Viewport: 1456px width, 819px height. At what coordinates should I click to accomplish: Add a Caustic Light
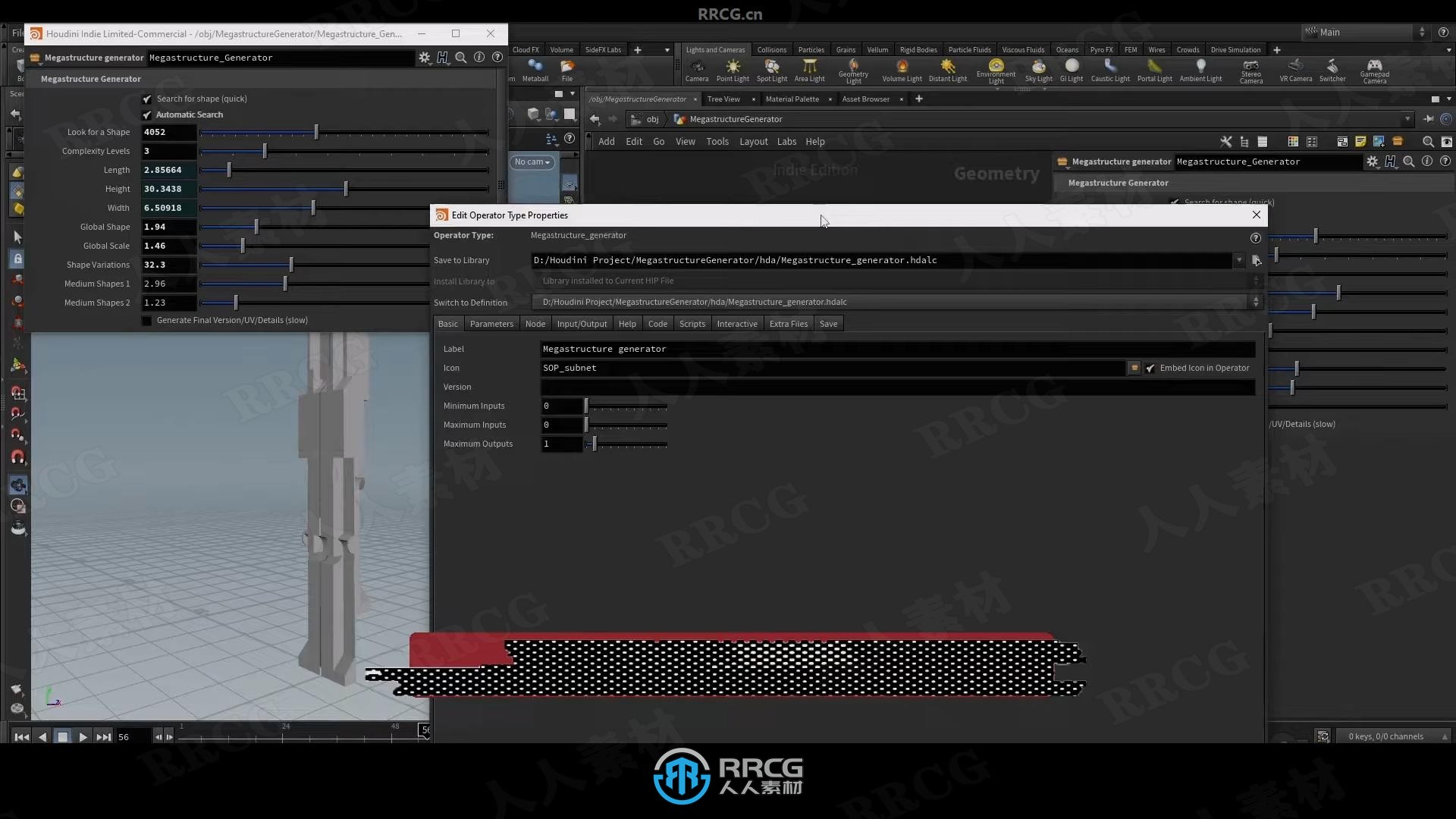1110,70
